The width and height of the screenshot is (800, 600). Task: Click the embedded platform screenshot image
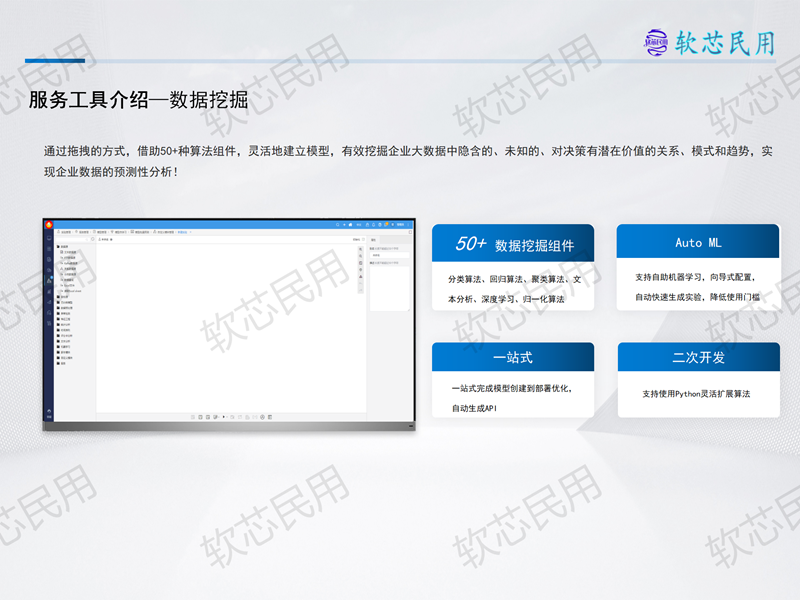(x=229, y=324)
